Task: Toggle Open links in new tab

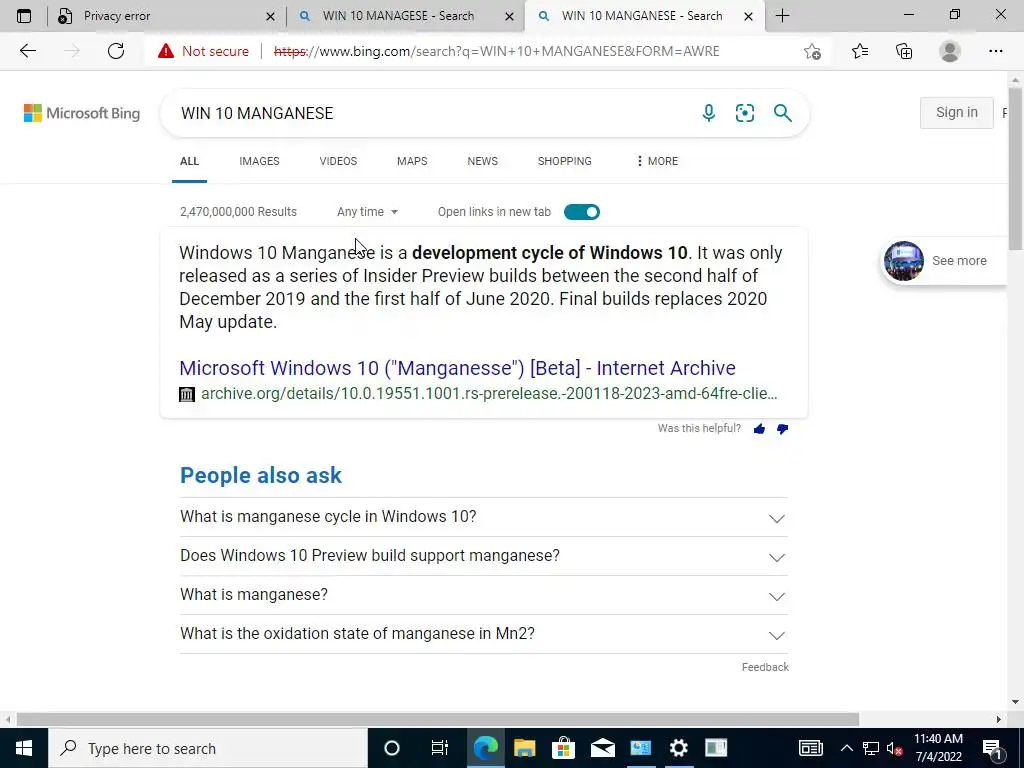Action: pyautogui.click(x=581, y=212)
